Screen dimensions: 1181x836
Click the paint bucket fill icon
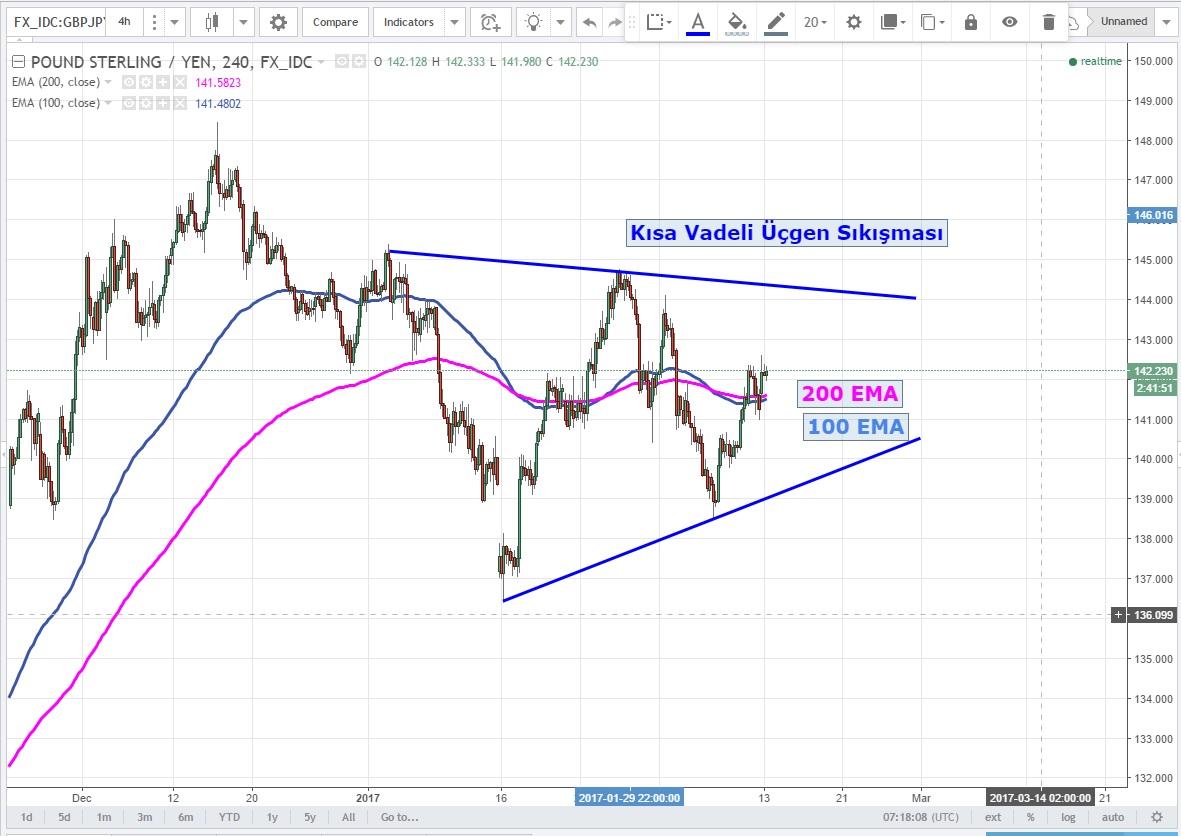pyautogui.click(x=736, y=22)
